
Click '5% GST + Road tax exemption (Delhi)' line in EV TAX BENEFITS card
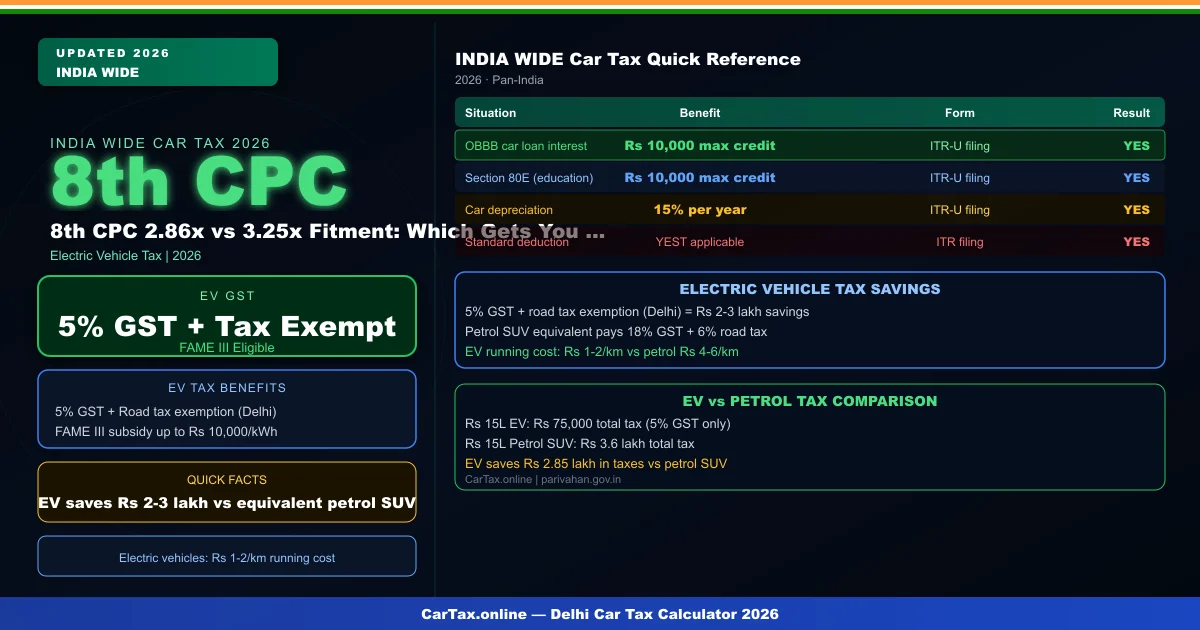pos(165,412)
